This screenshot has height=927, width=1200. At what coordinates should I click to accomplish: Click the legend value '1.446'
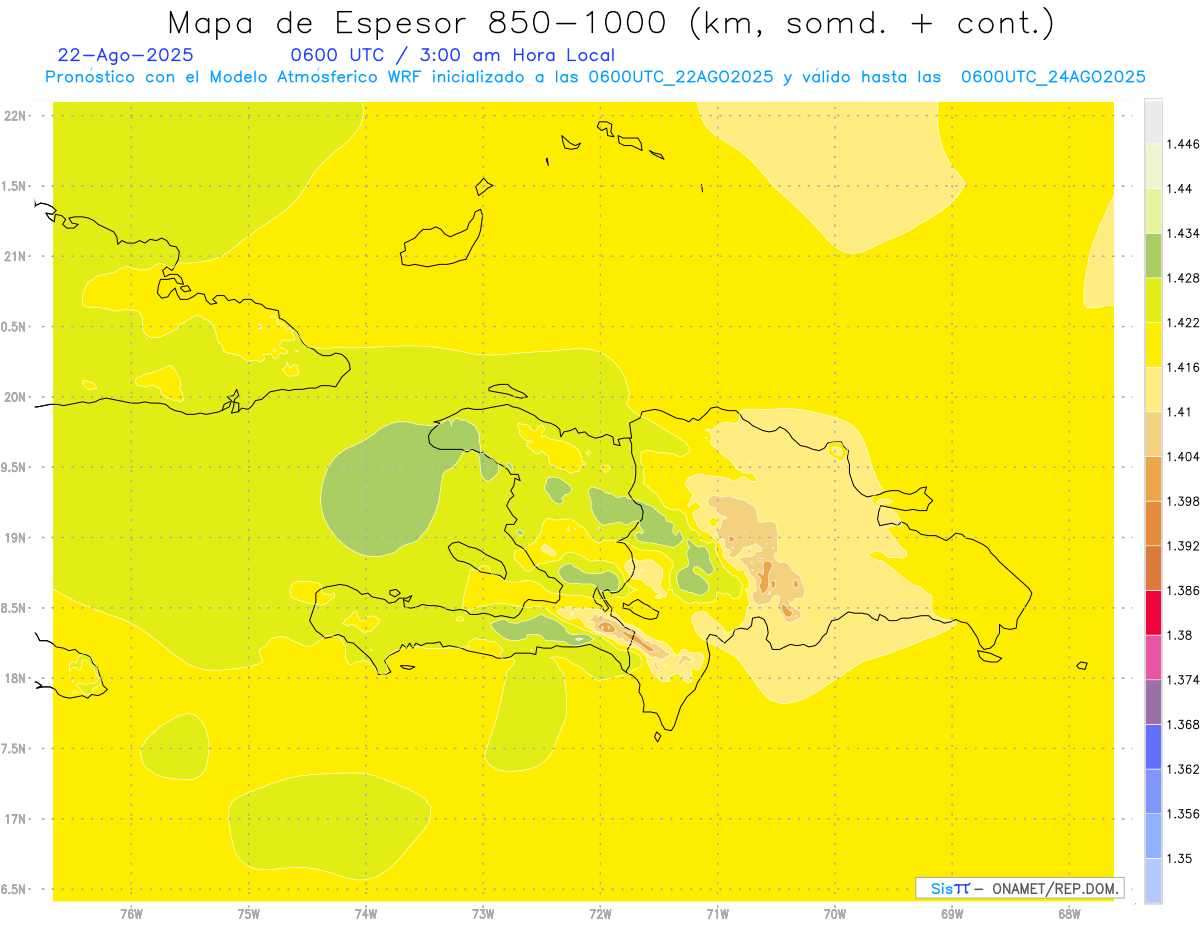tap(1182, 144)
